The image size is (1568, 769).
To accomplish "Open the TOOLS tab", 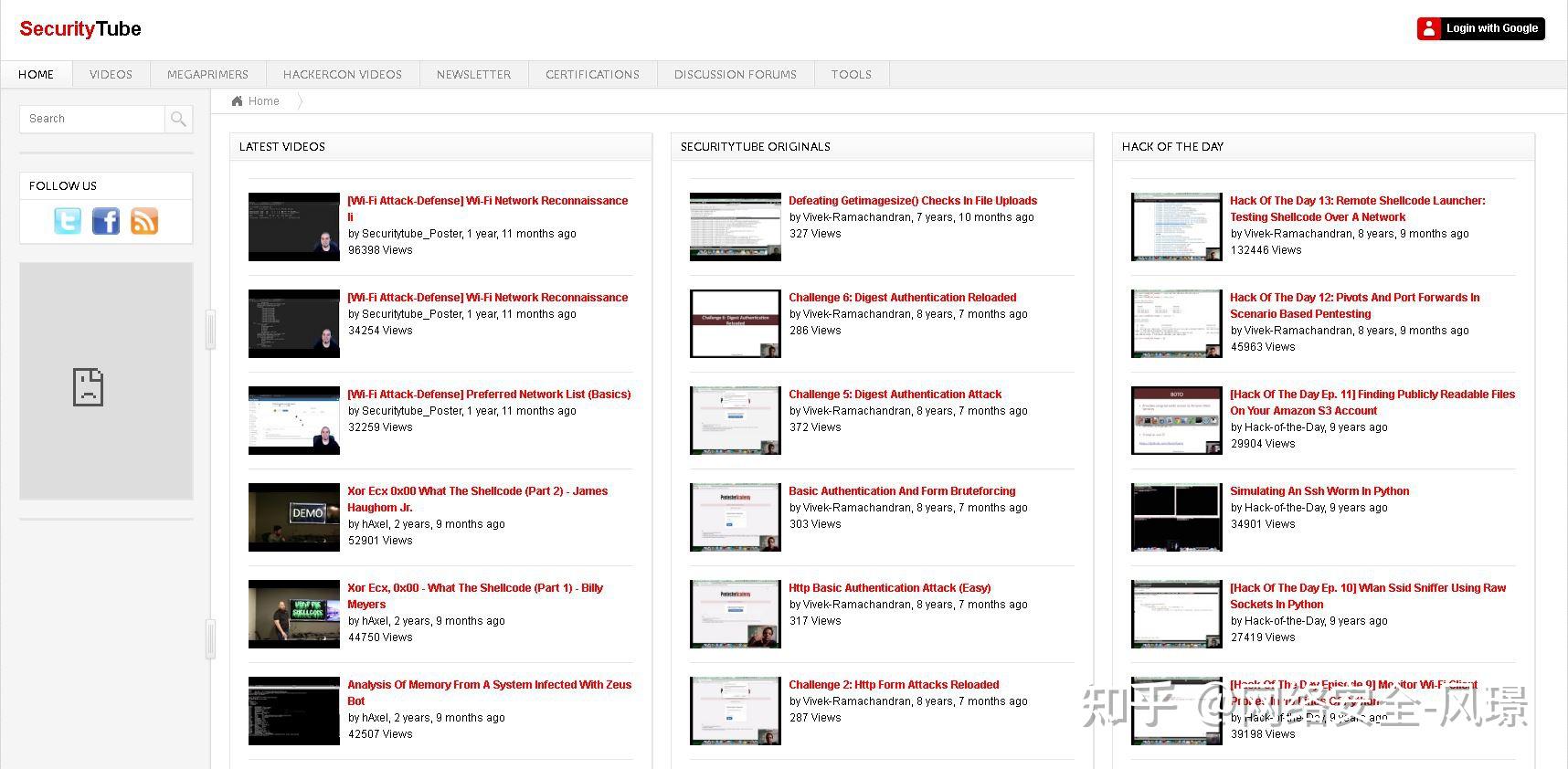I will tap(852, 75).
